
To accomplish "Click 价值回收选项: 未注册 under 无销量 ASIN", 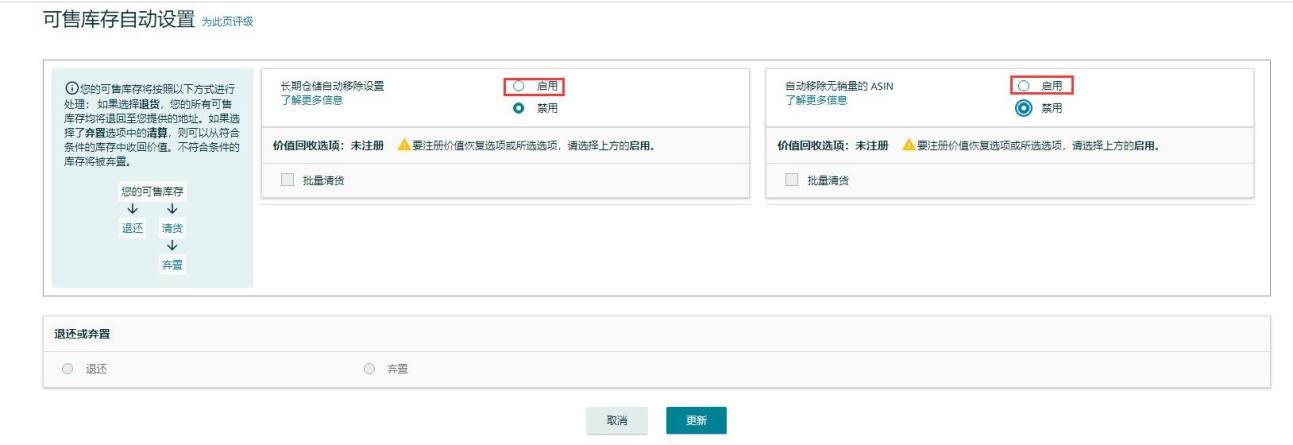I will 834,145.
